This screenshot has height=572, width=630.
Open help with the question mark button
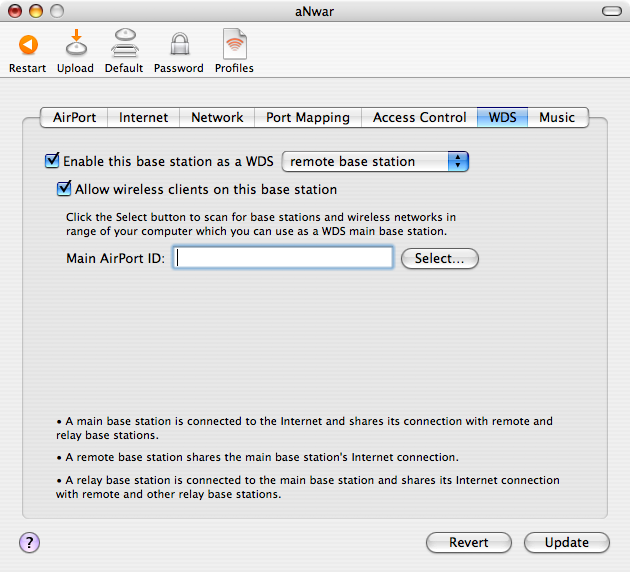click(x=29, y=543)
